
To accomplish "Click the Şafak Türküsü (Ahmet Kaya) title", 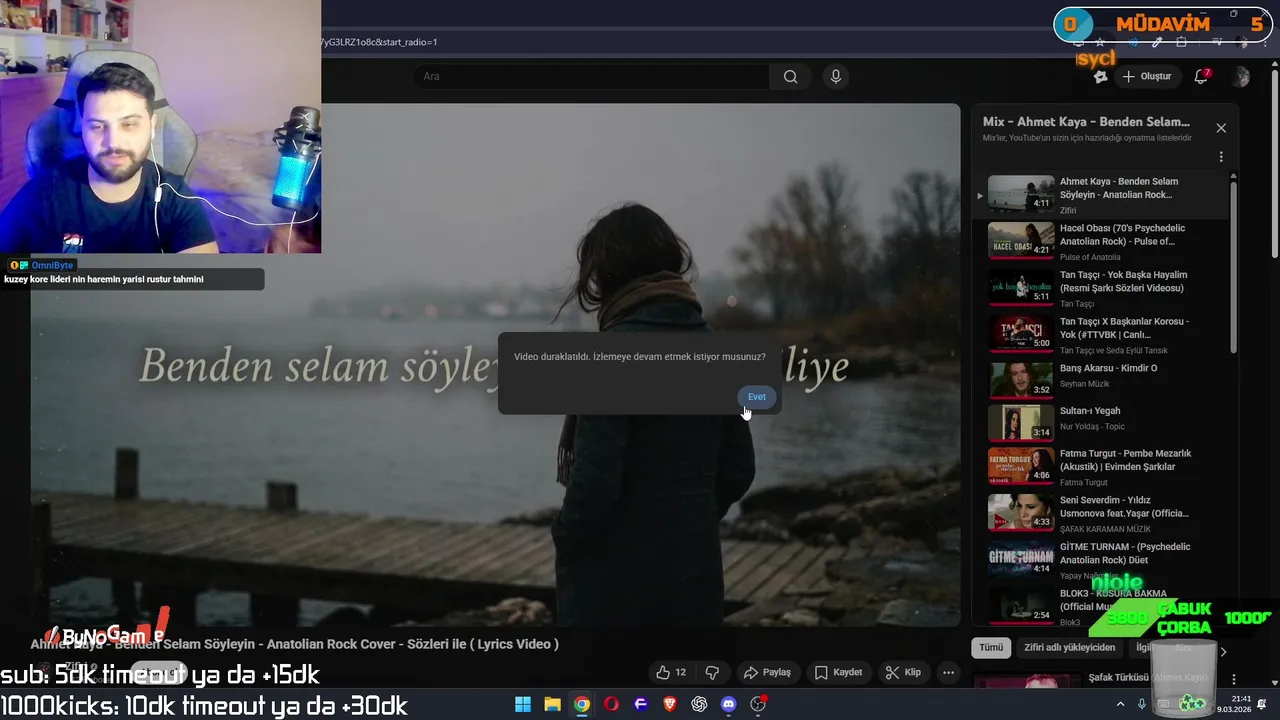I will tap(1148, 678).
